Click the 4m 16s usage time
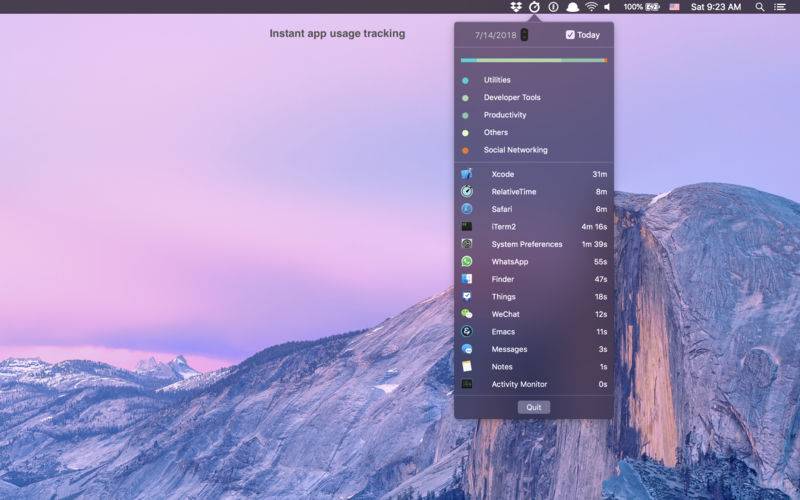The height and width of the screenshot is (500, 800). coord(594,227)
